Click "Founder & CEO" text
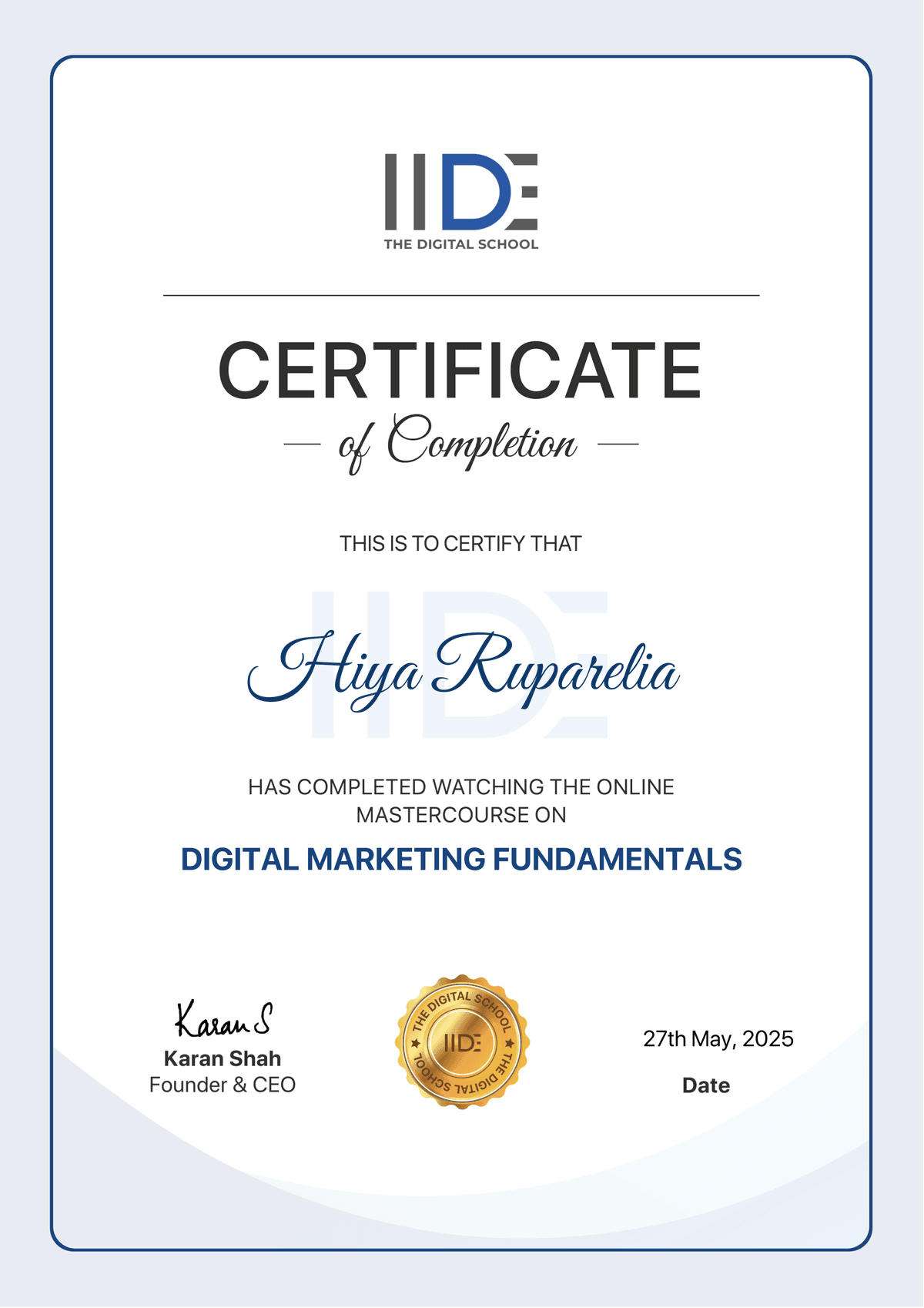Viewport: 924px width, 1308px height. [223, 1085]
